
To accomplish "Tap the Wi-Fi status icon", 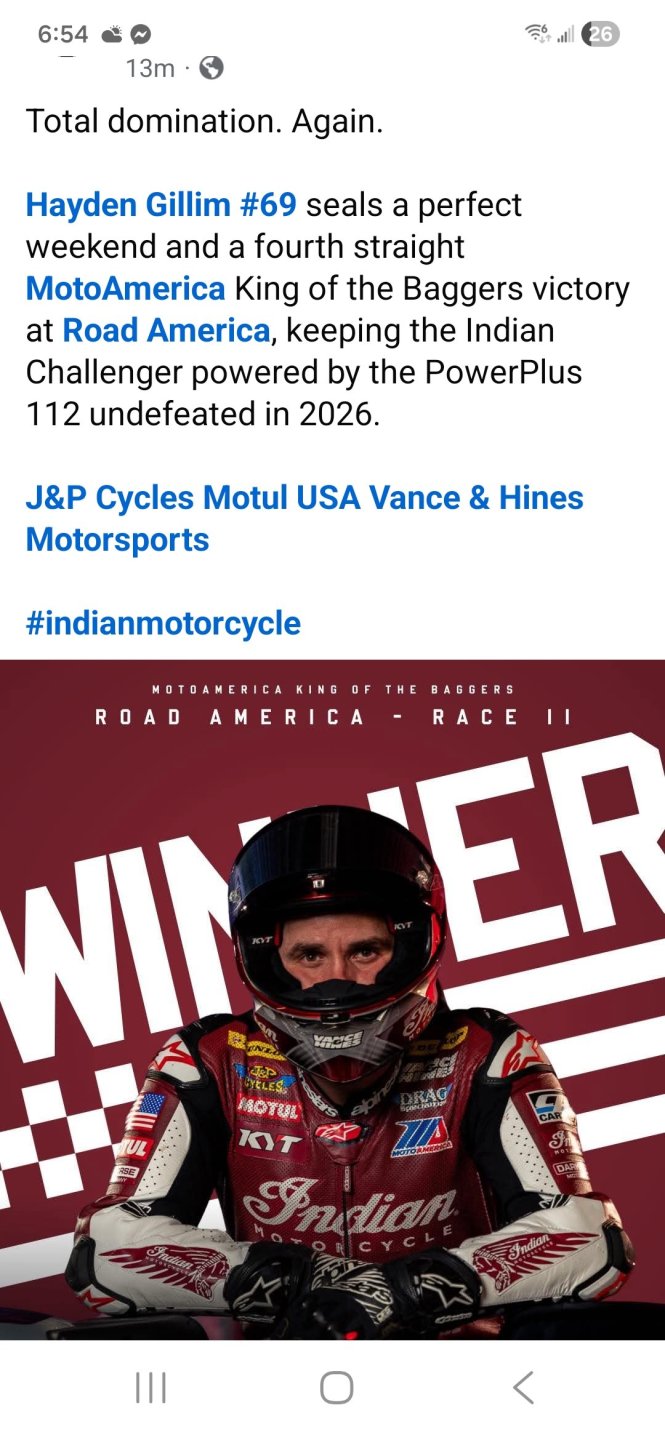I will point(537,34).
